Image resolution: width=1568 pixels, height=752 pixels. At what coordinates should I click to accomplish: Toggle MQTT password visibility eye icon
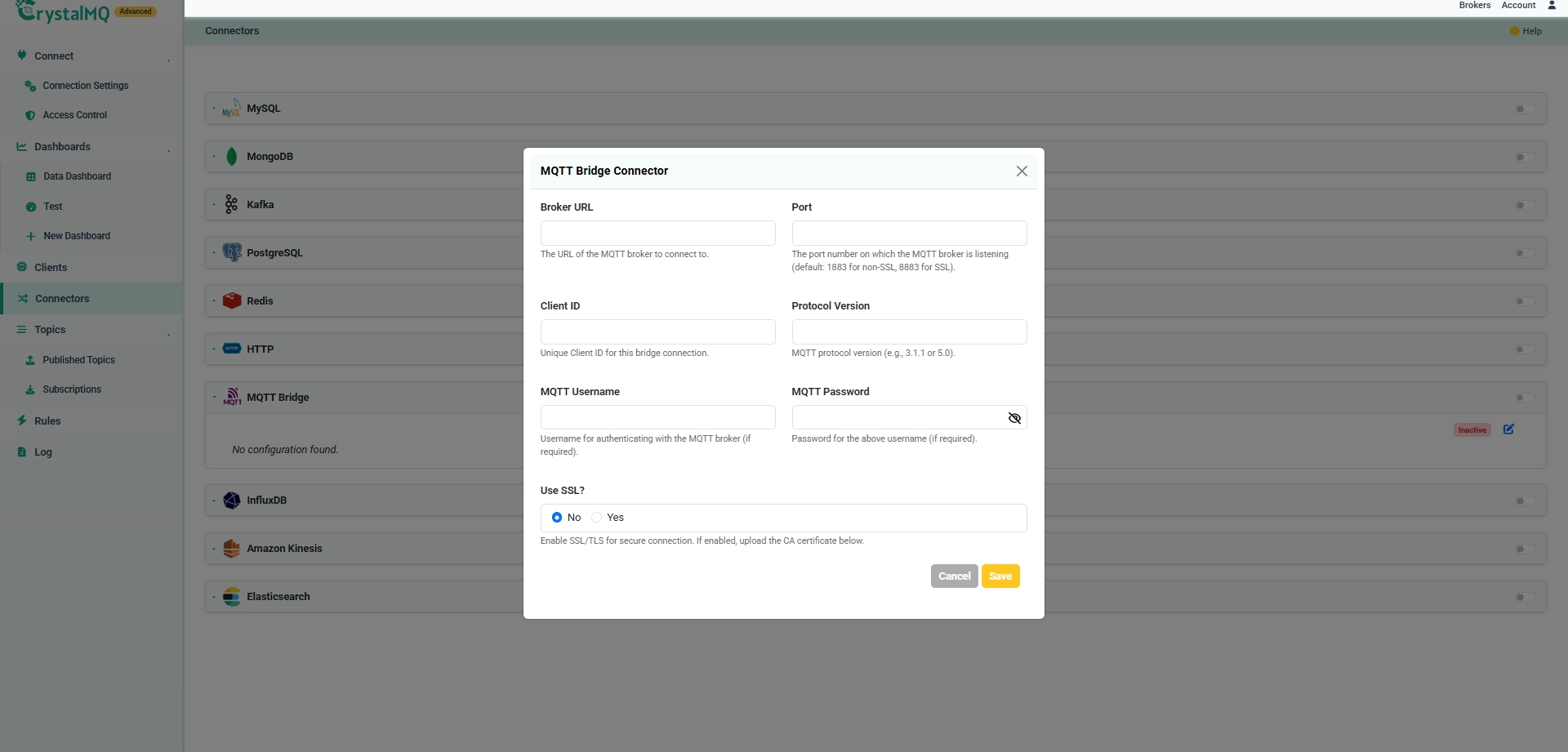click(1014, 418)
